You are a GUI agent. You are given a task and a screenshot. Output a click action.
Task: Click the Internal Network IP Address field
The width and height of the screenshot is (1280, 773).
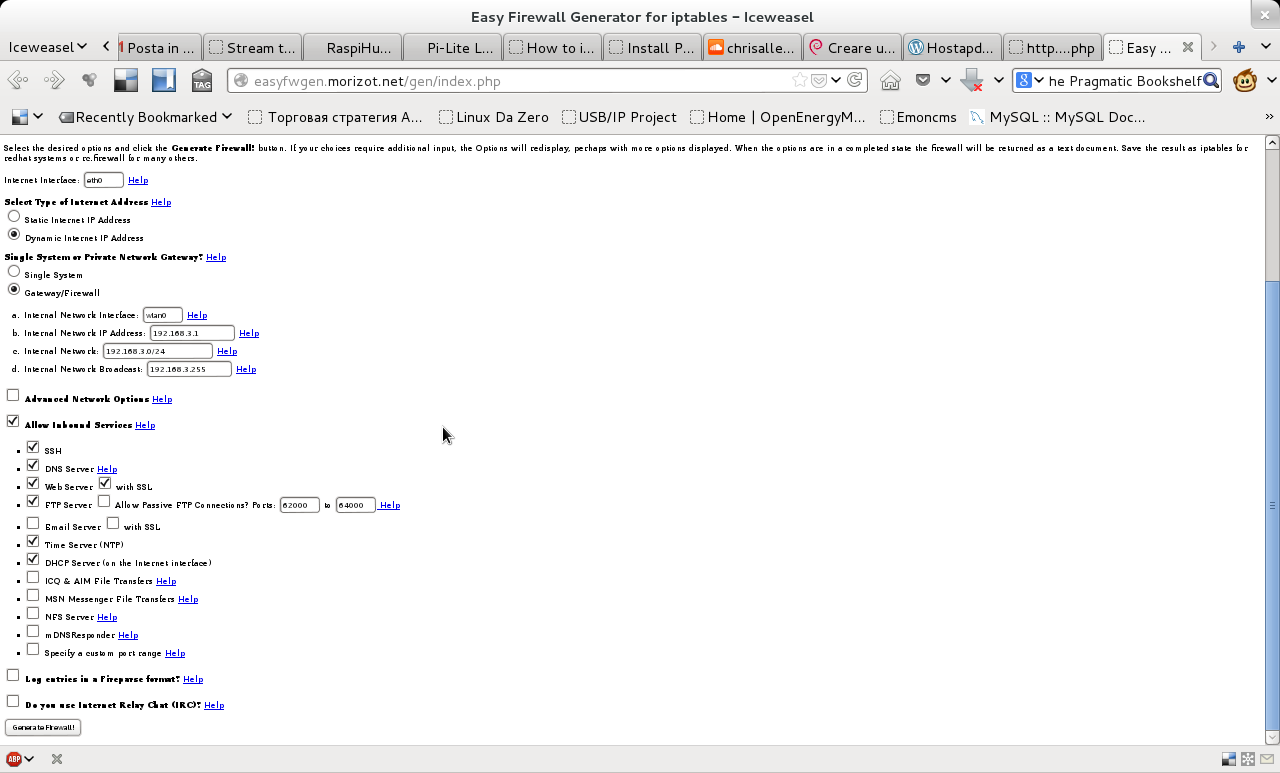(x=192, y=333)
